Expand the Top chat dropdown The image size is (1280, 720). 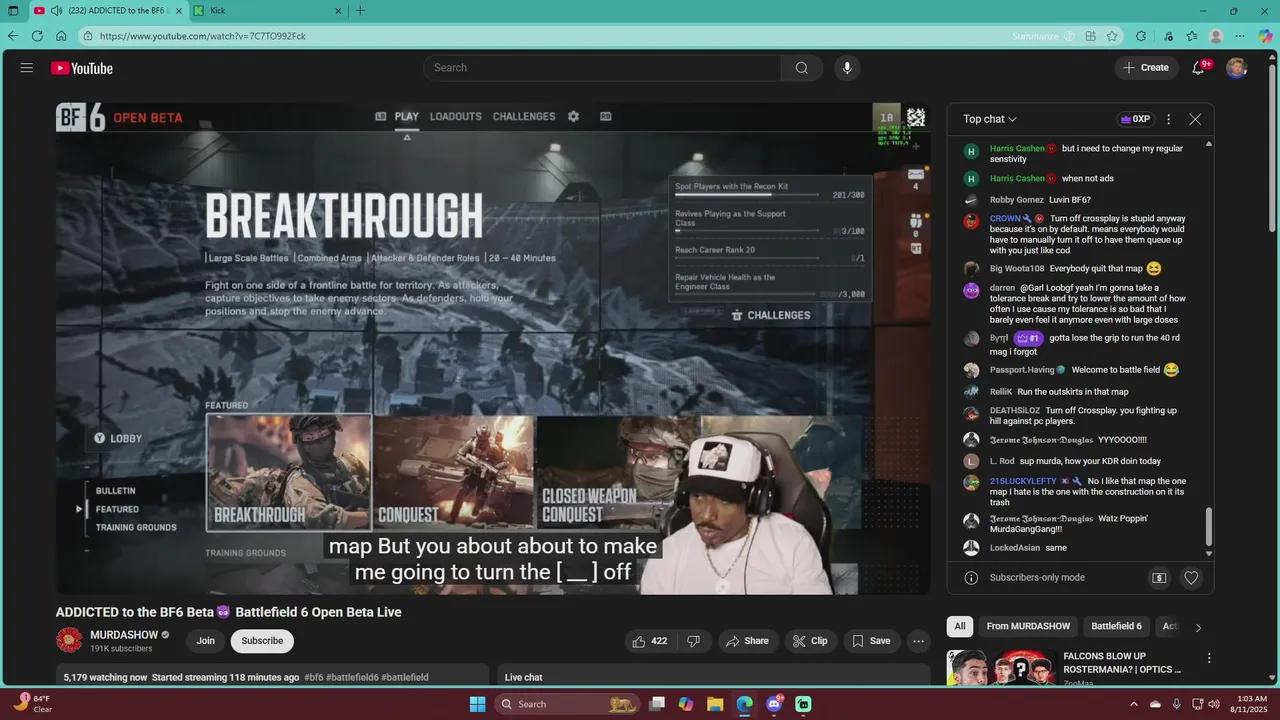tap(990, 119)
